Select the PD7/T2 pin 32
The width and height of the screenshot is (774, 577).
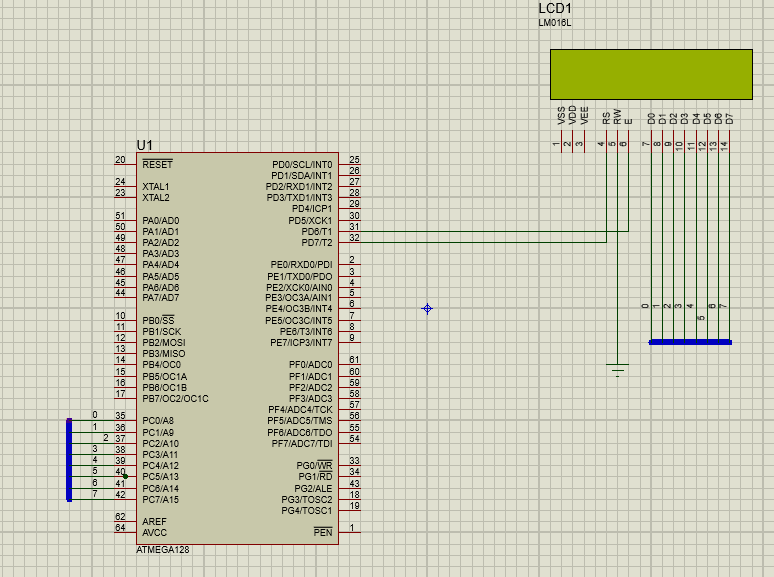click(349, 242)
